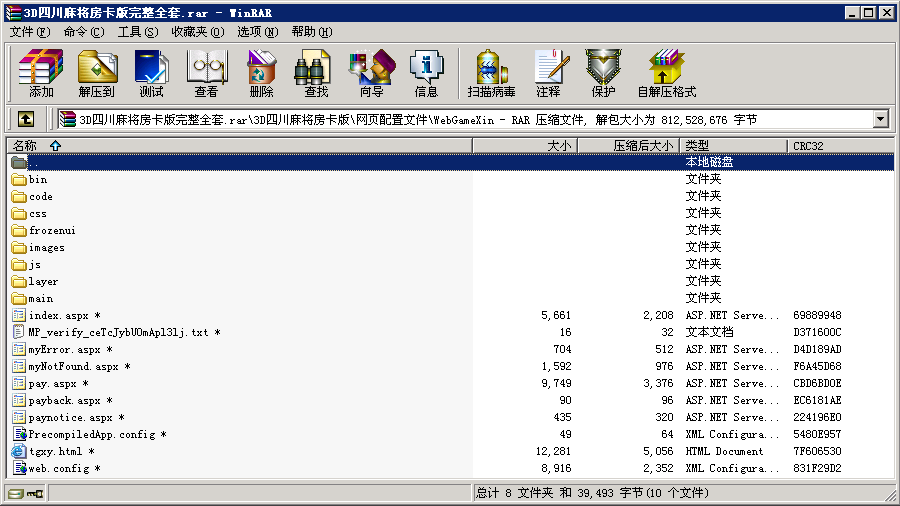900x506 pixels.
Task: Click the 添加 (Add) toolbar icon
Action: pyautogui.click(x=41, y=73)
